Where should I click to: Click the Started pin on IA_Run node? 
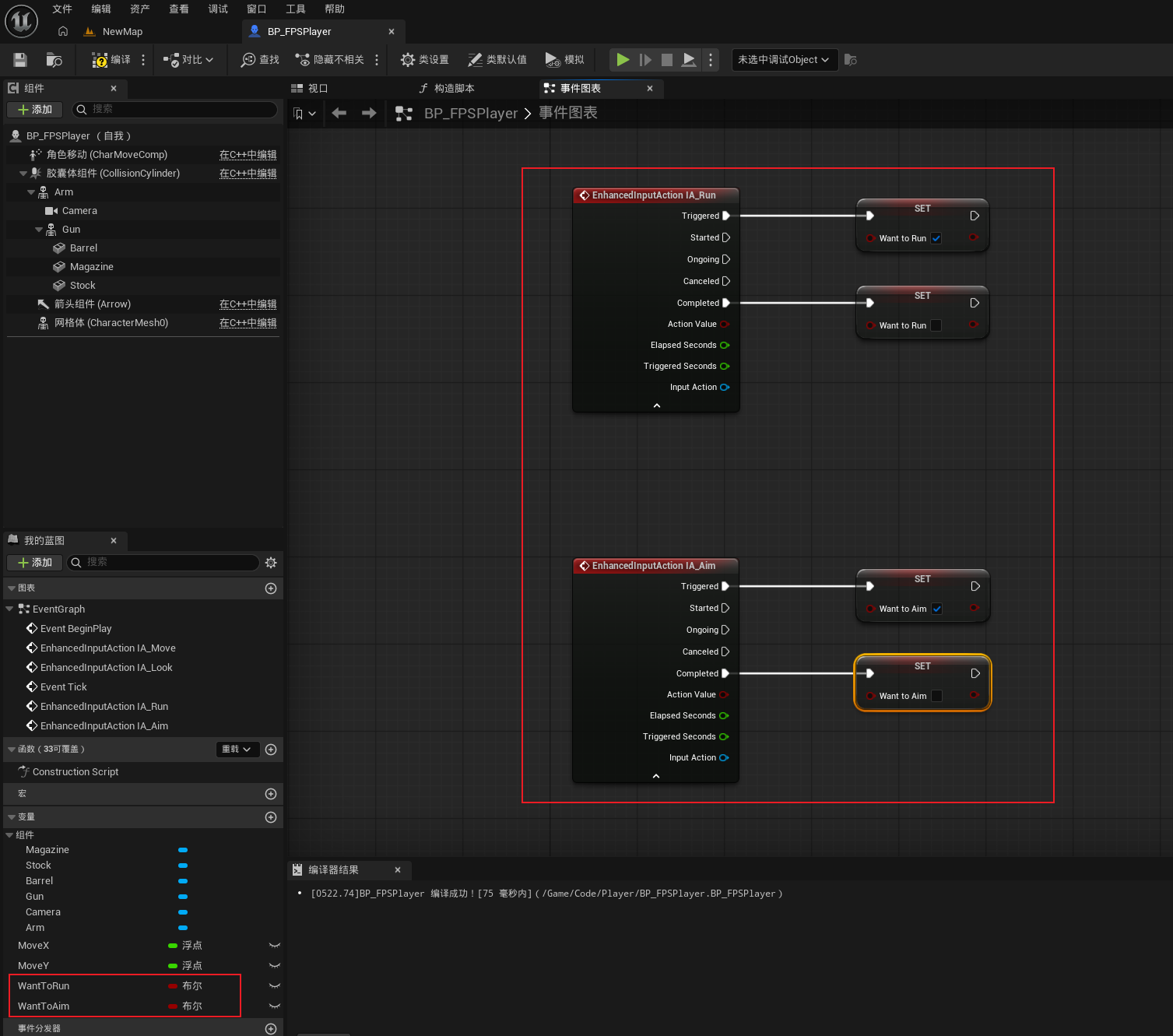726,238
